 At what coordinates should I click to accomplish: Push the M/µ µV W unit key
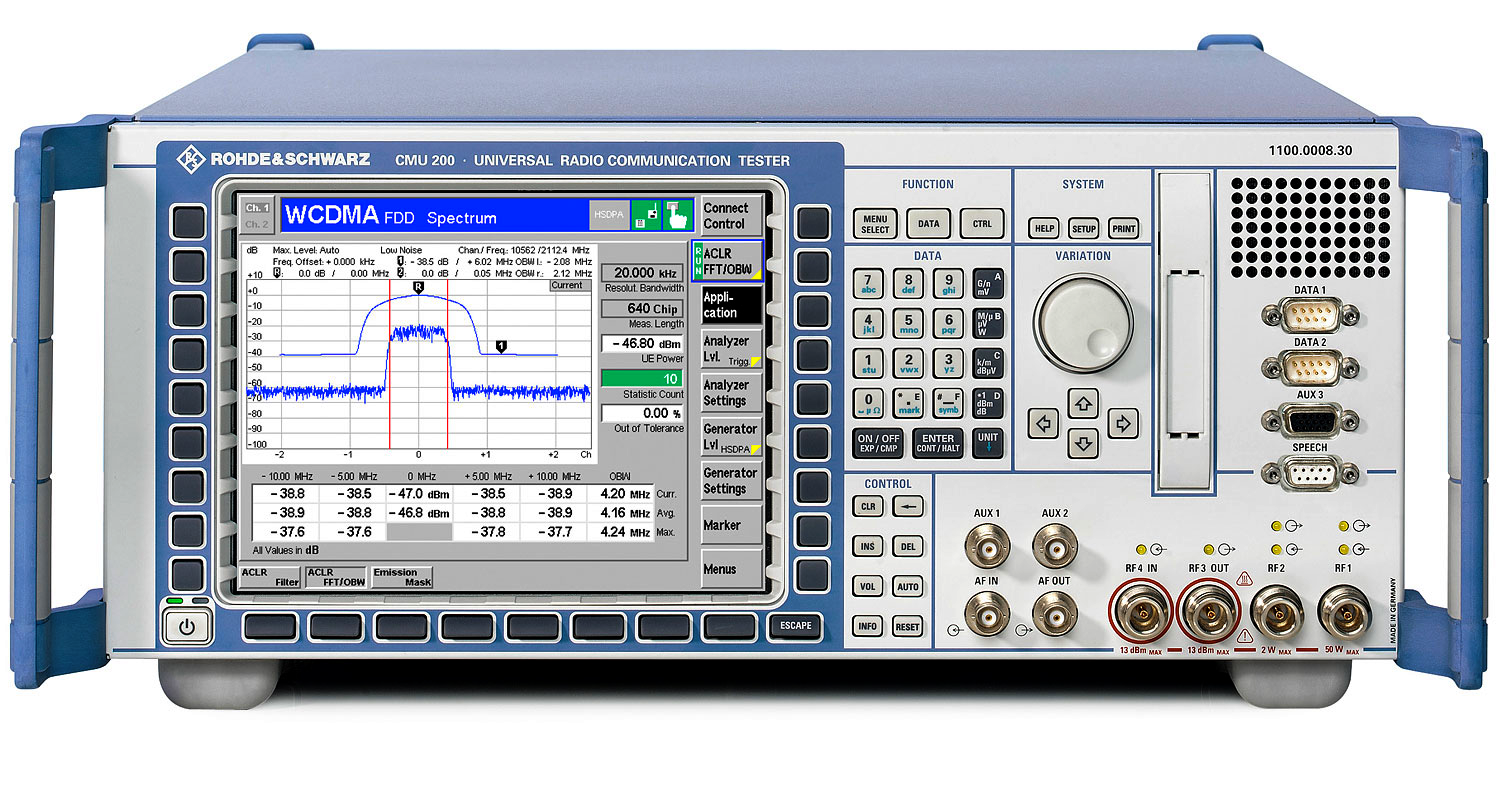pos(988,324)
